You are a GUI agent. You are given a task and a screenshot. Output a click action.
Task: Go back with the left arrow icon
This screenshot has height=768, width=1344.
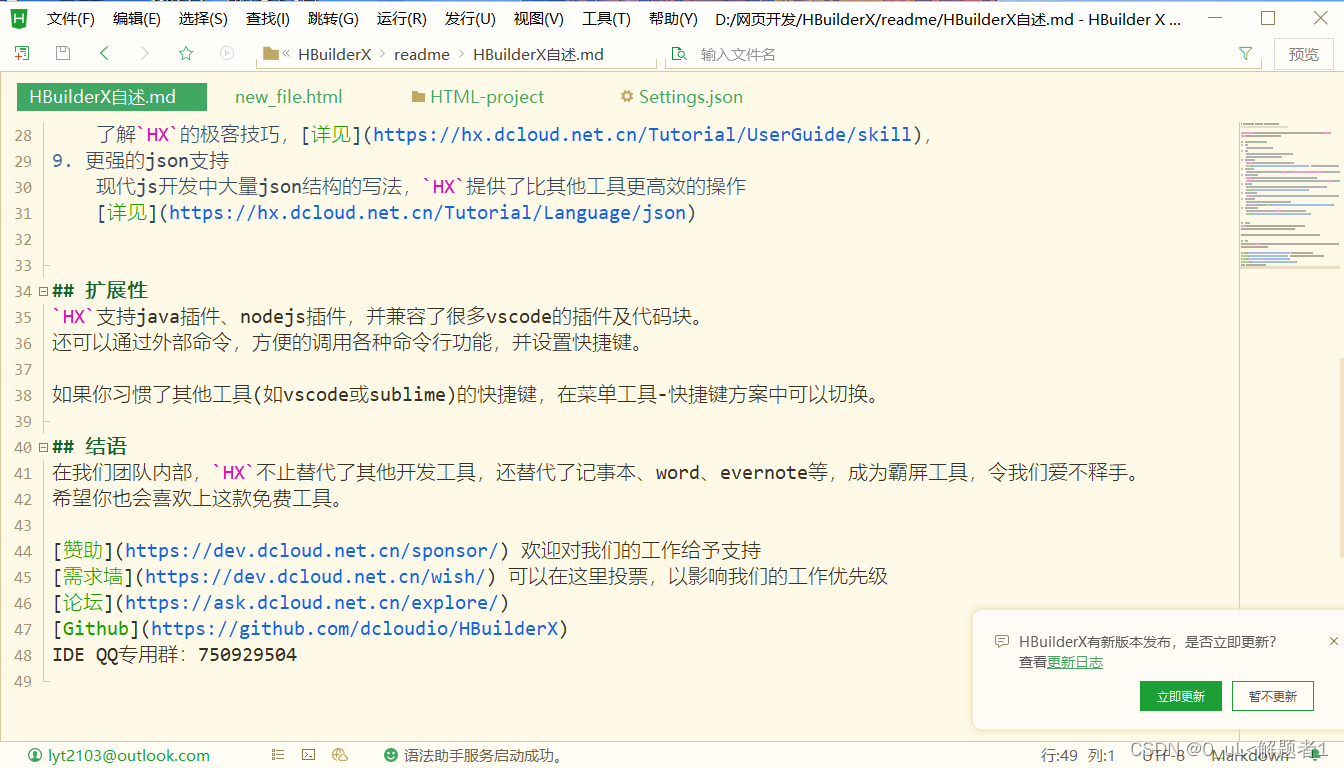(x=104, y=54)
